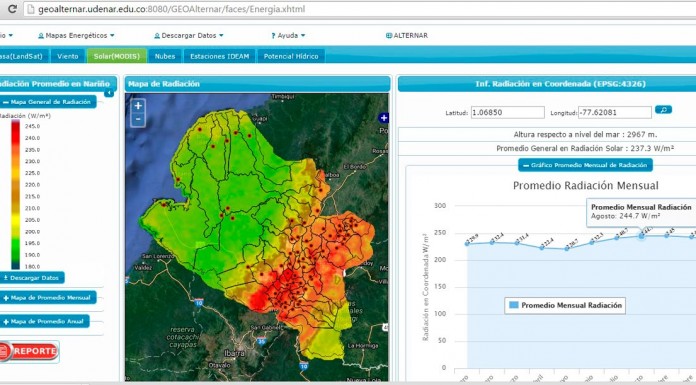Click the coordinate search magnifier button
696x385 pixels.
(x=663, y=110)
